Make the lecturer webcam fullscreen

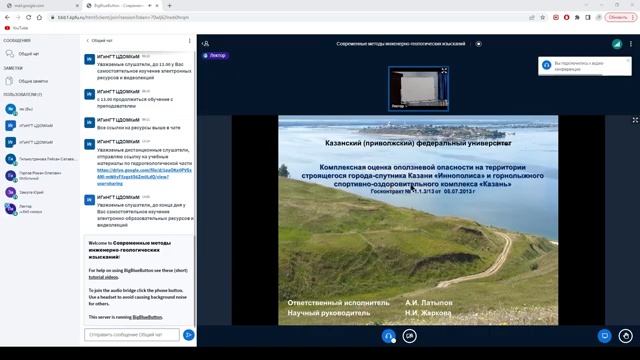[444, 71]
